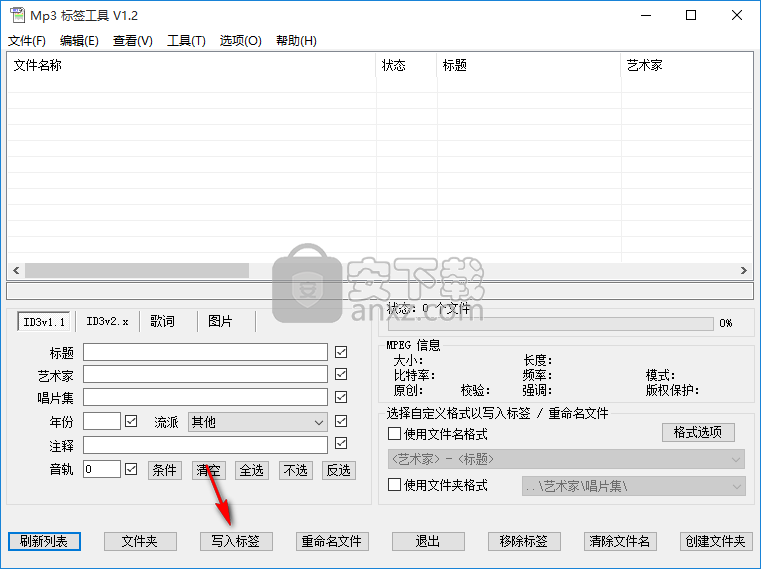Maximize the Mp3 标签工具 window
Image resolution: width=761 pixels, height=569 pixels.
691,15
